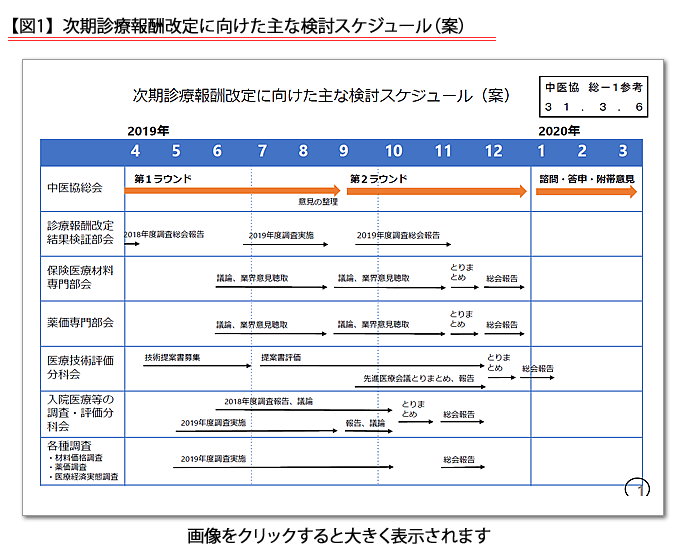The image size is (690, 550).
Task: Click the 薬価専門部会 row label
Action: 81,323
